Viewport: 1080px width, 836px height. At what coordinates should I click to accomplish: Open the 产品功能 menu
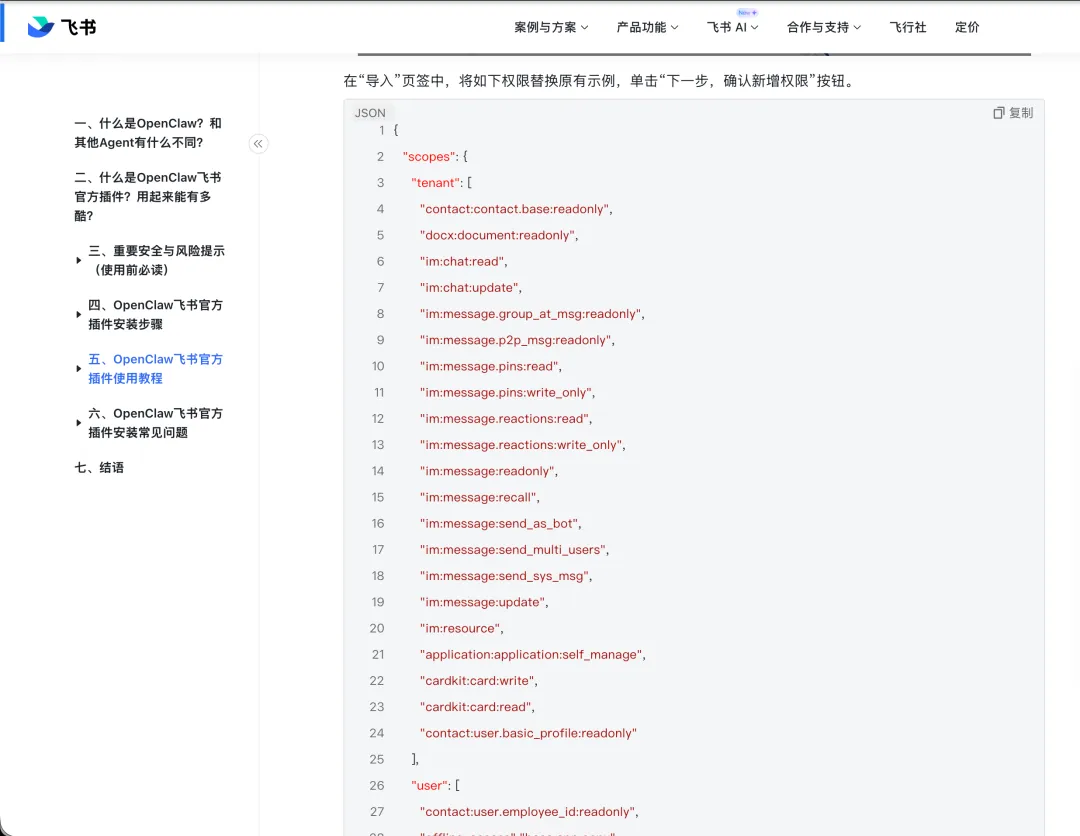point(647,28)
